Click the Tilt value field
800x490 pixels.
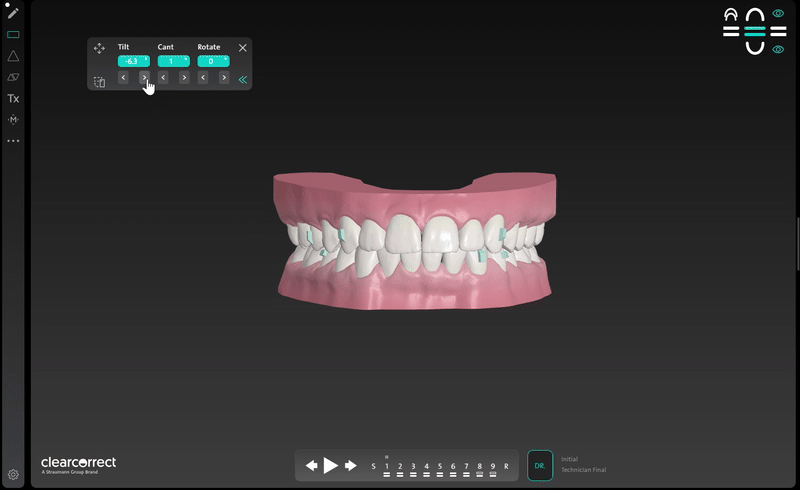[x=132, y=62]
